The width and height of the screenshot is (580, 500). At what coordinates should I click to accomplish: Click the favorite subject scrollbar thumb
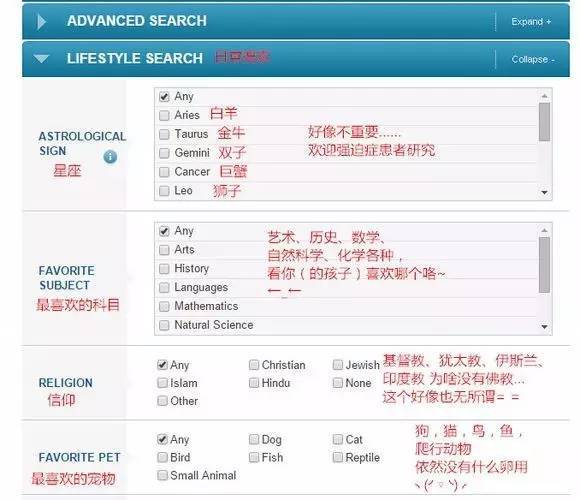544,265
